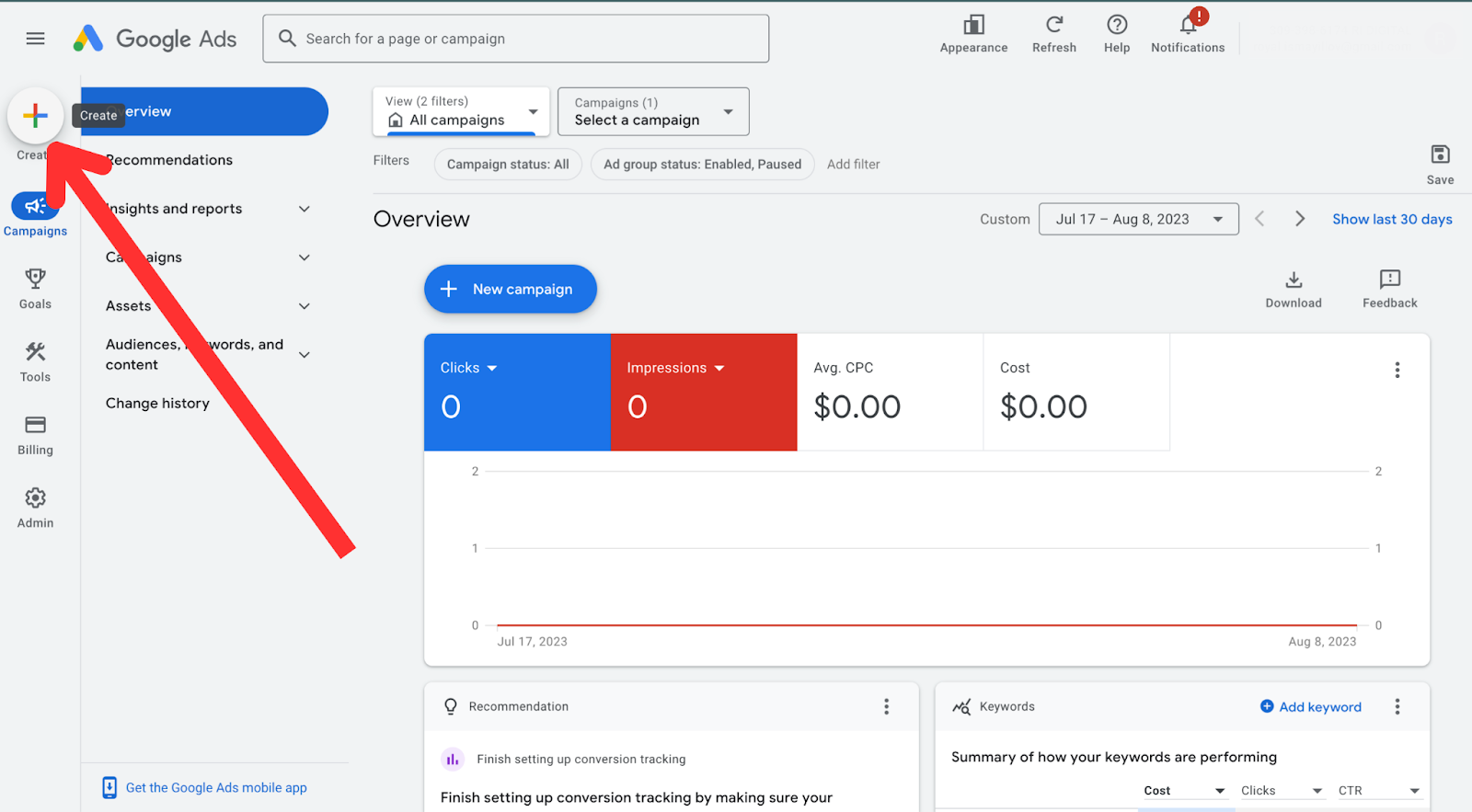Edit Campaign status: All filter chip
This screenshot has height=812, width=1472.
pos(508,165)
